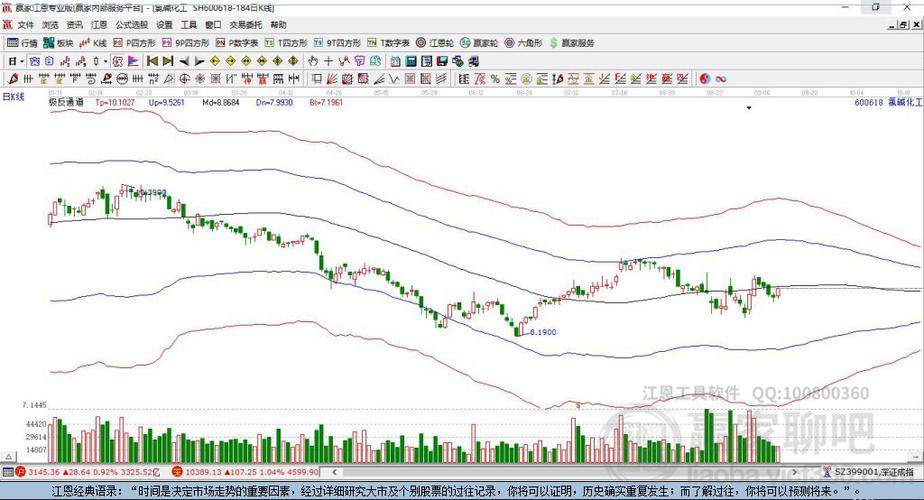This screenshot has width=924, height=500.
Task: Click the empty square drawing icon
Action: click(316, 79)
